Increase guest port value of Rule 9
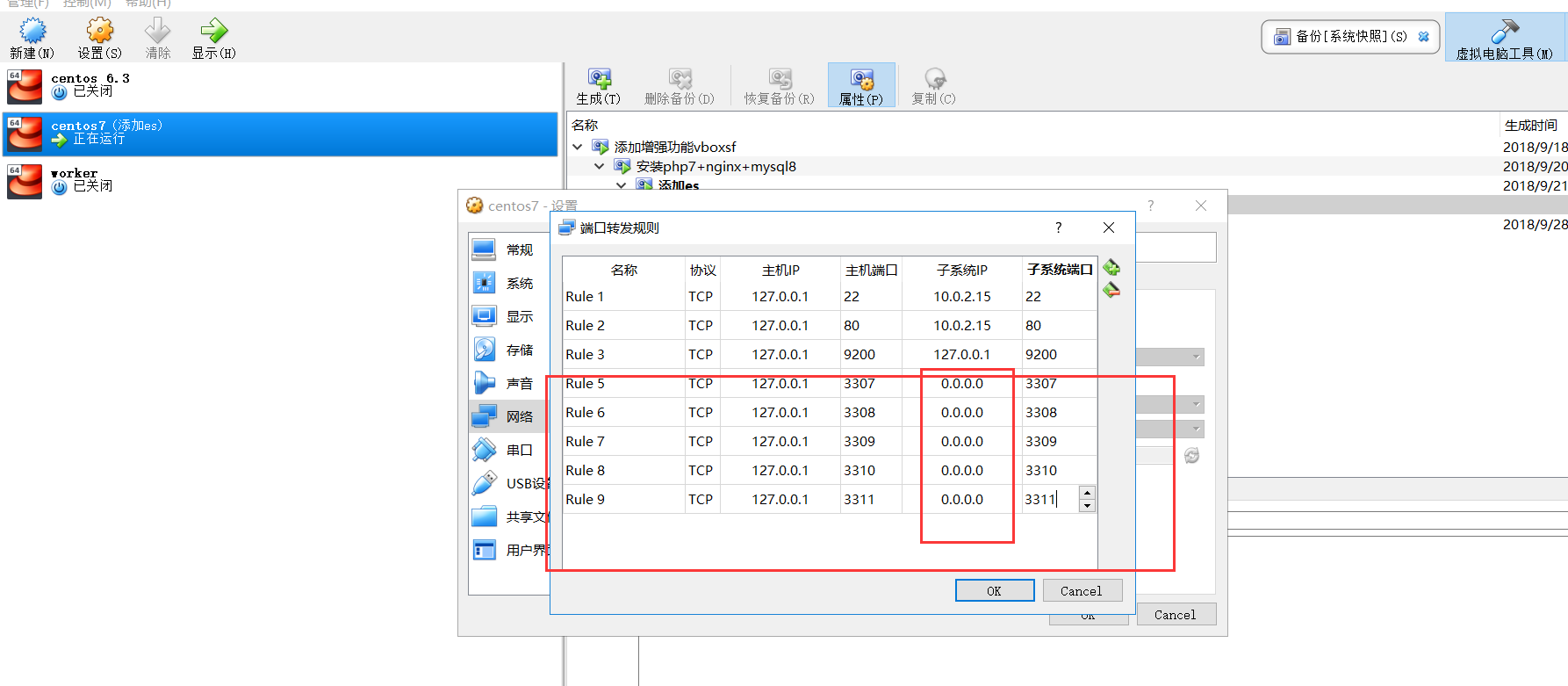The width and height of the screenshot is (1568, 686). 1088,494
